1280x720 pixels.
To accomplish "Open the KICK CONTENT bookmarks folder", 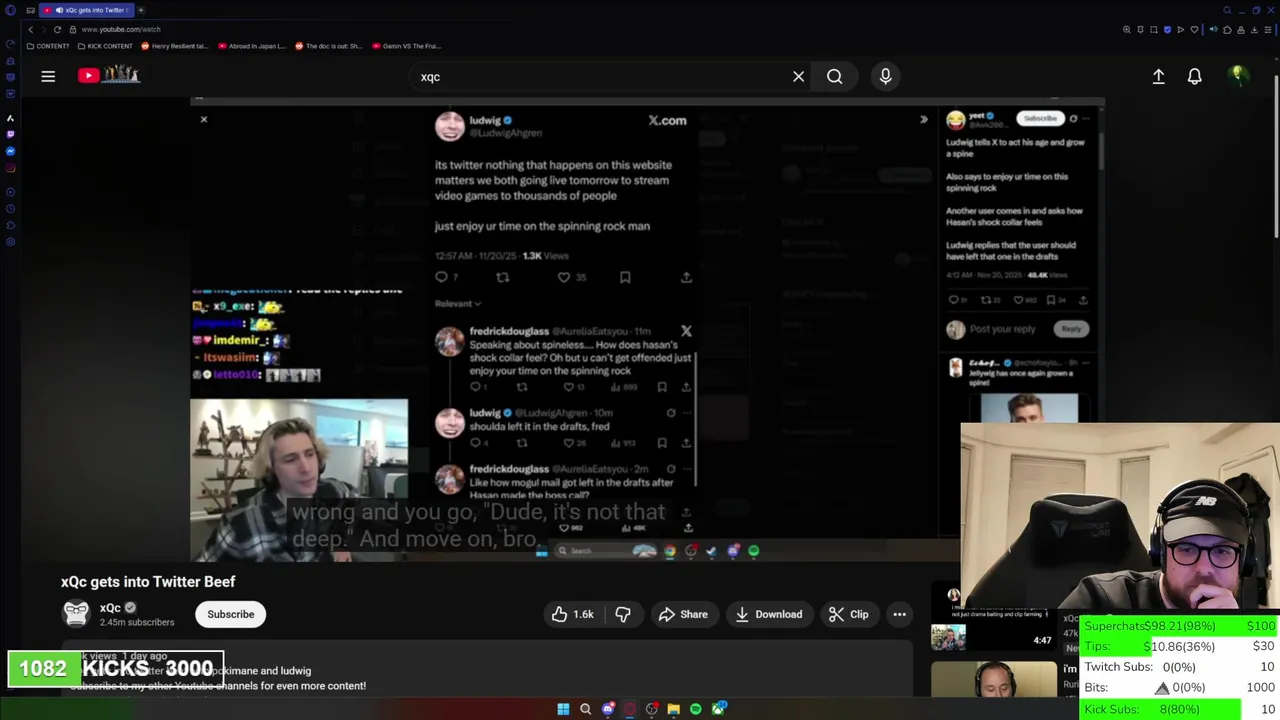I will coord(104,46).
